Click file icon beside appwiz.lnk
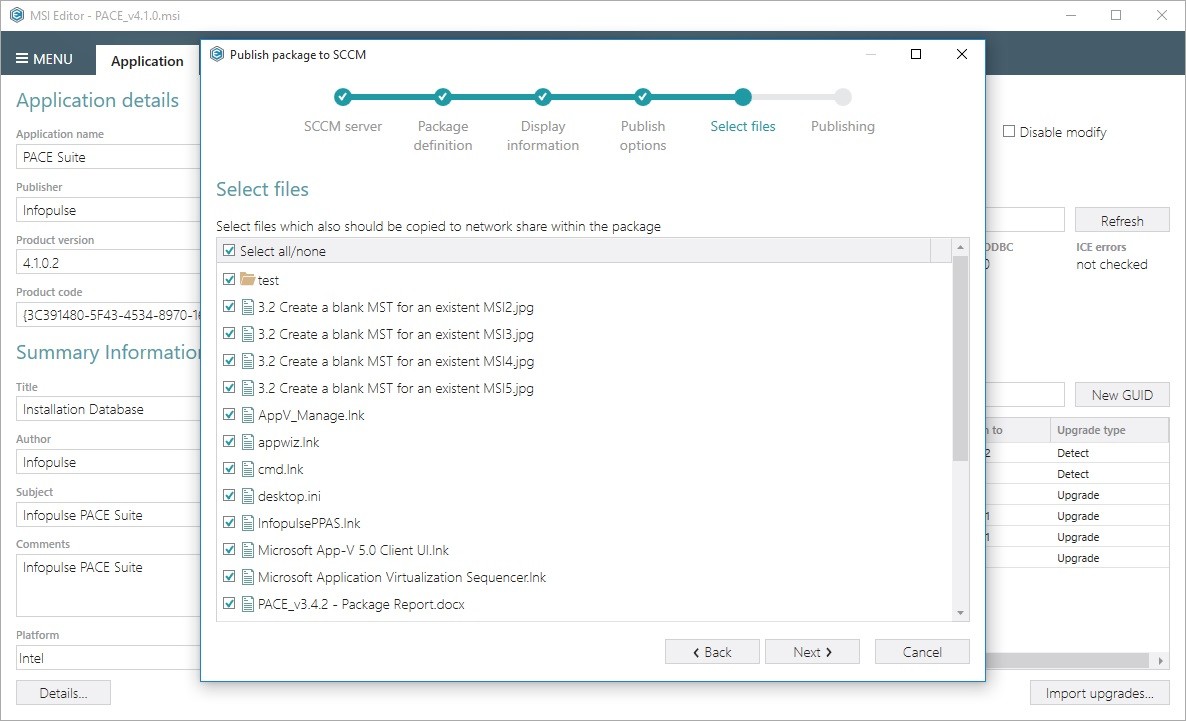 click(247, 442)
